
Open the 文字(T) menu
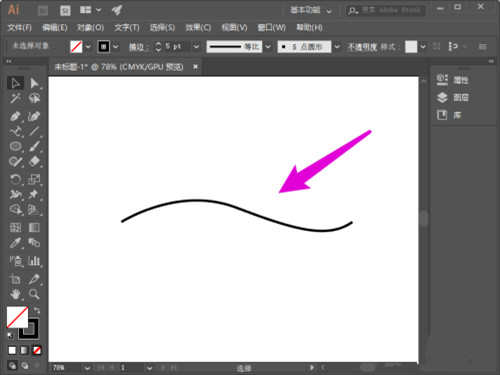pyautogui.click(x=127, y=28)
